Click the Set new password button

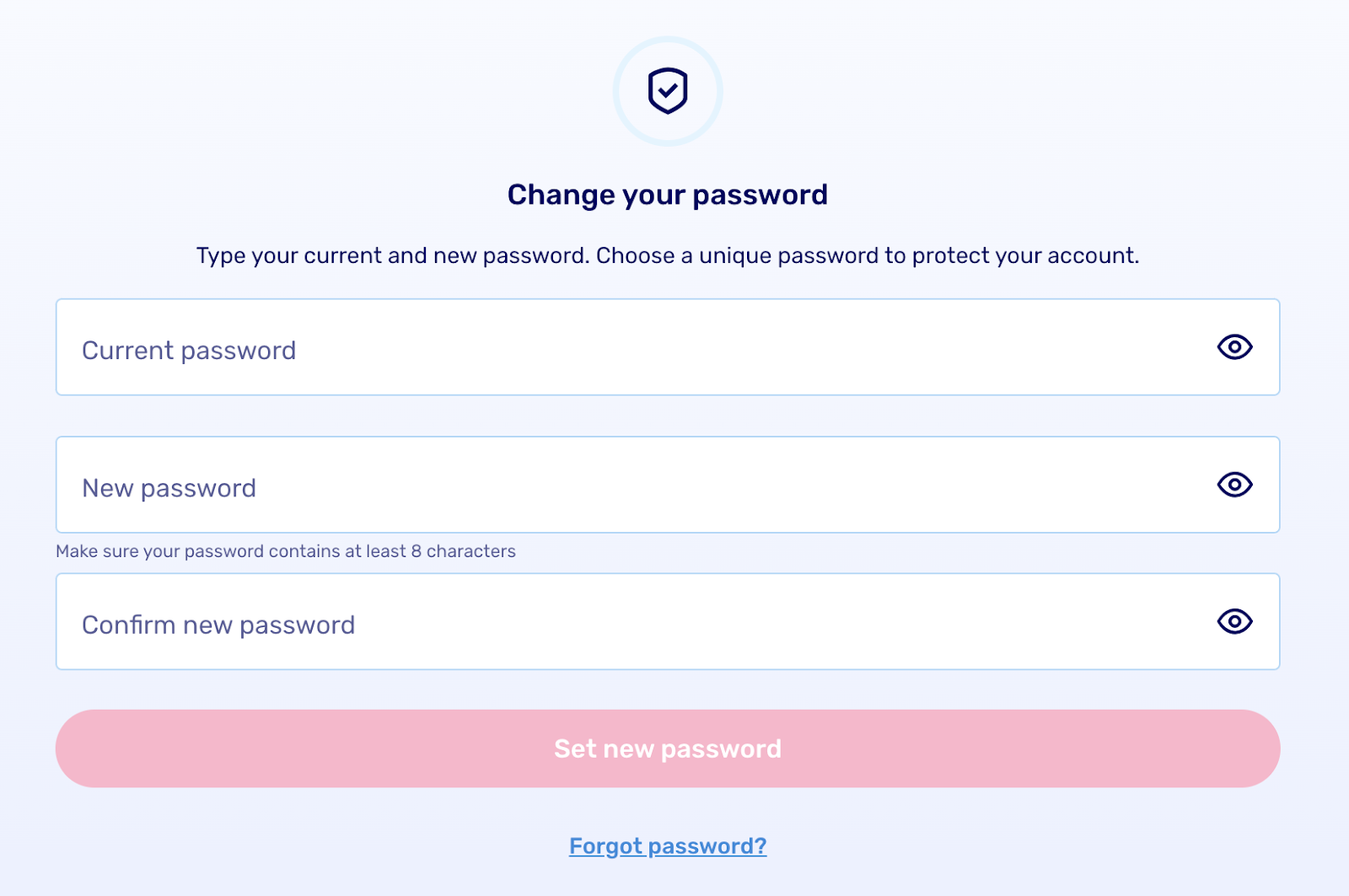pyautogui.click(x=668, y=748)
